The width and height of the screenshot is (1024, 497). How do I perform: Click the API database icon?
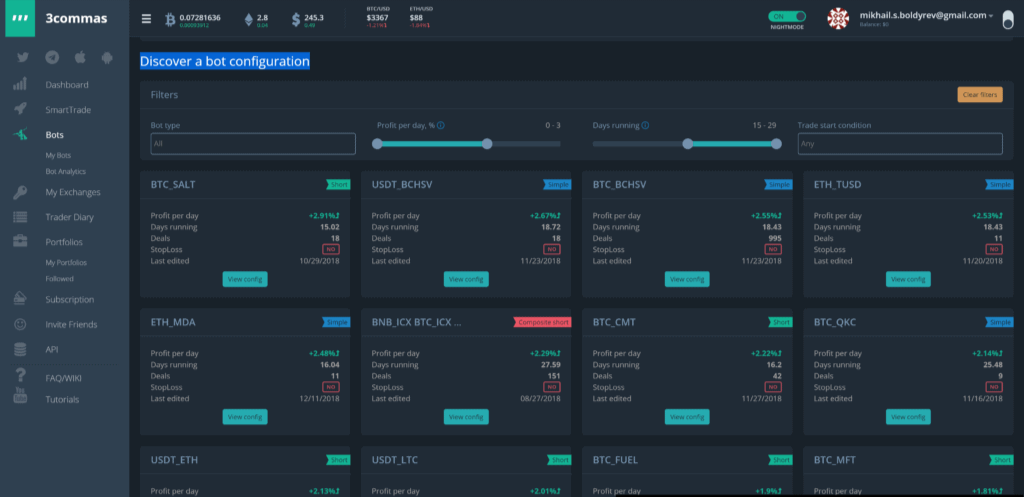point(20,349)
